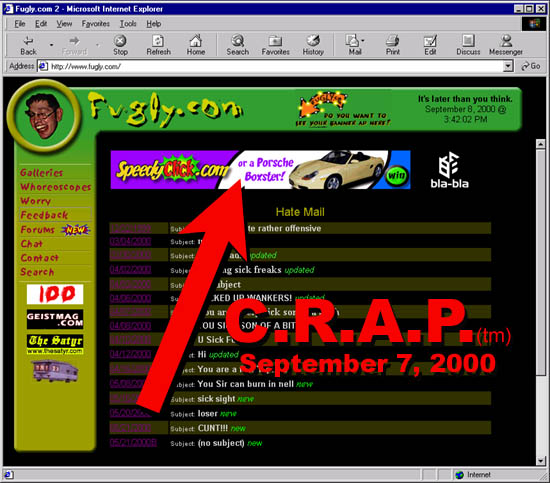The height and width of the screenshot is (483, 550).
Task: Click the IDD sidebar banner
Action: click(x=55, y=294)
